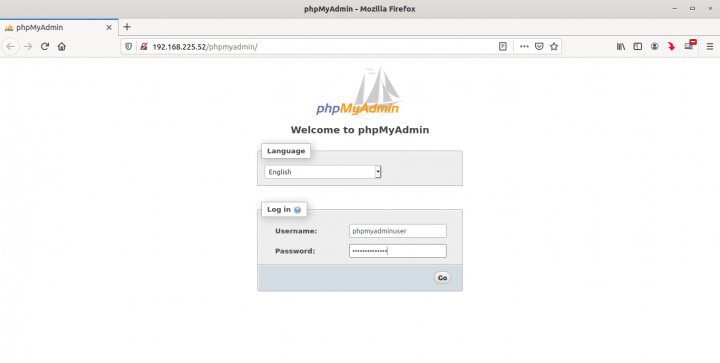The height and width of the screenshot is (363, 720).
Task: Reload the current page
Action: click(x=45, y=46)
